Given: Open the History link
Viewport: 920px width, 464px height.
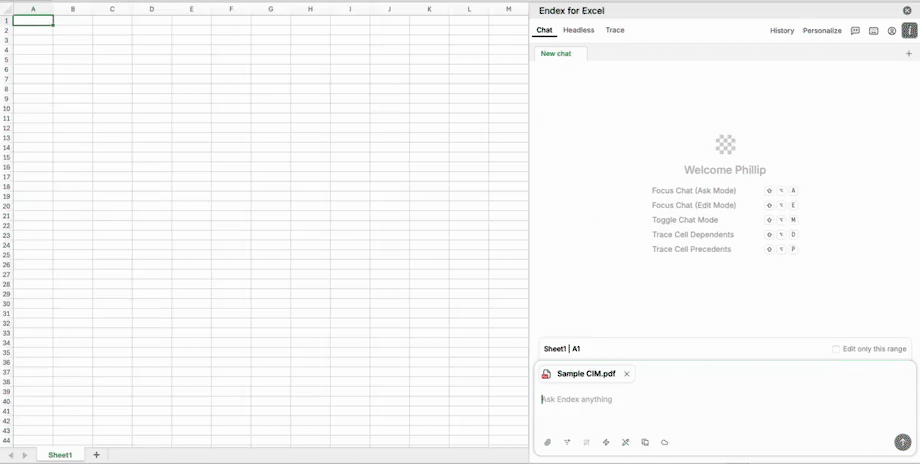Looking at the screenshot, I should 782,31.
